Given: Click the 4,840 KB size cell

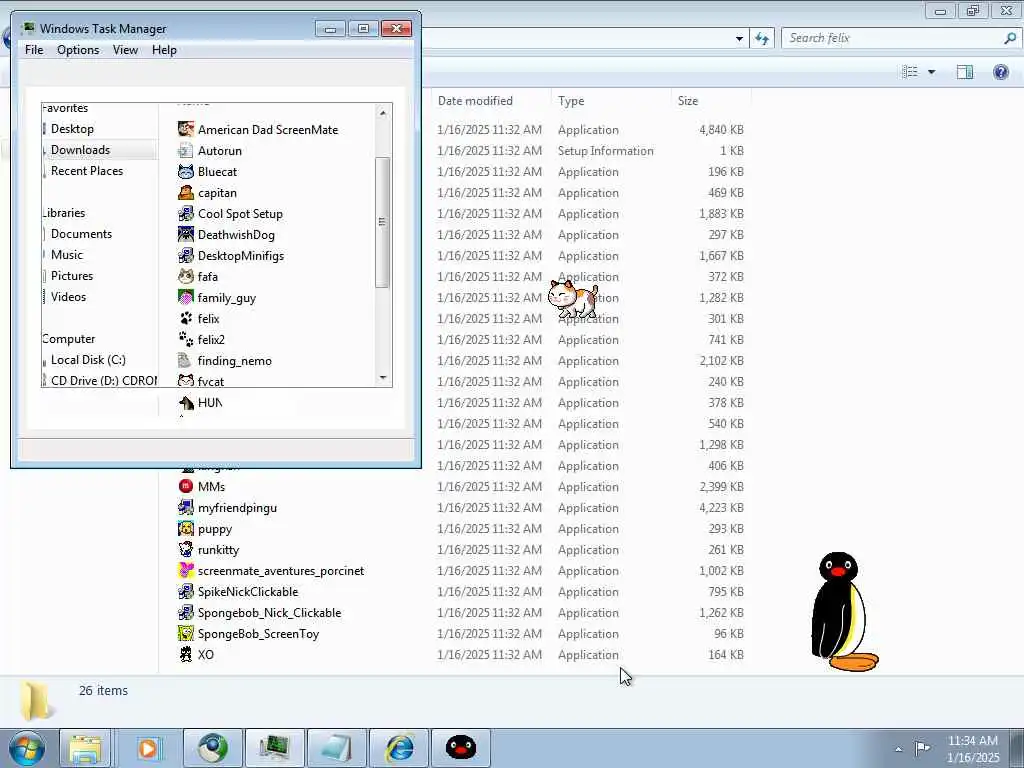Looking at the screenshot, I should [x=721, y=129].
